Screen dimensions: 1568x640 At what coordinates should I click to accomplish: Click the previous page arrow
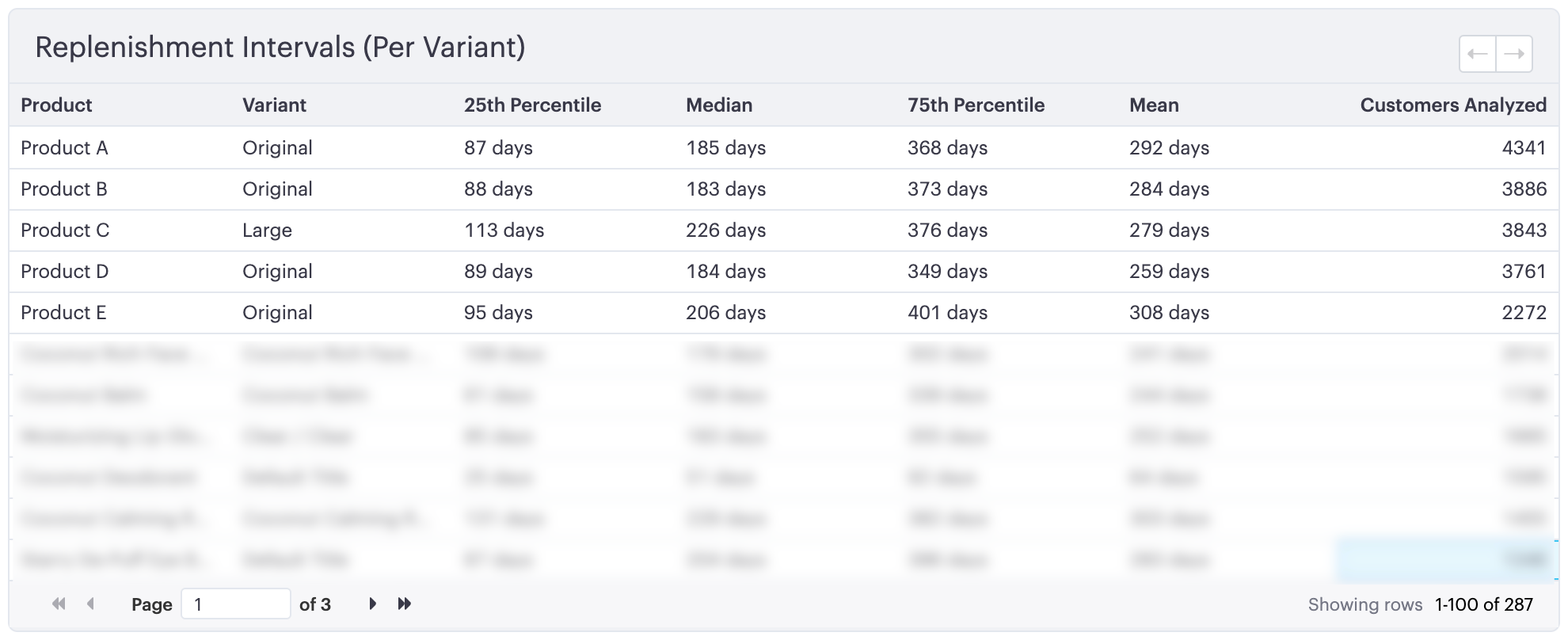[89, 603]
